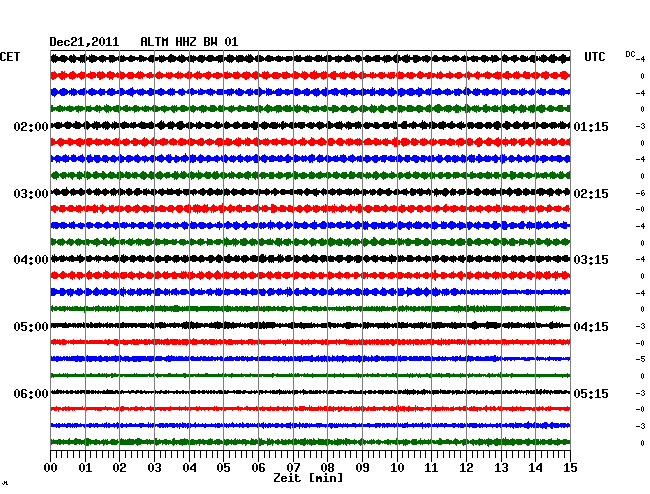Select the station title ALTM HHZ BW 01

[x=189, y=42]
